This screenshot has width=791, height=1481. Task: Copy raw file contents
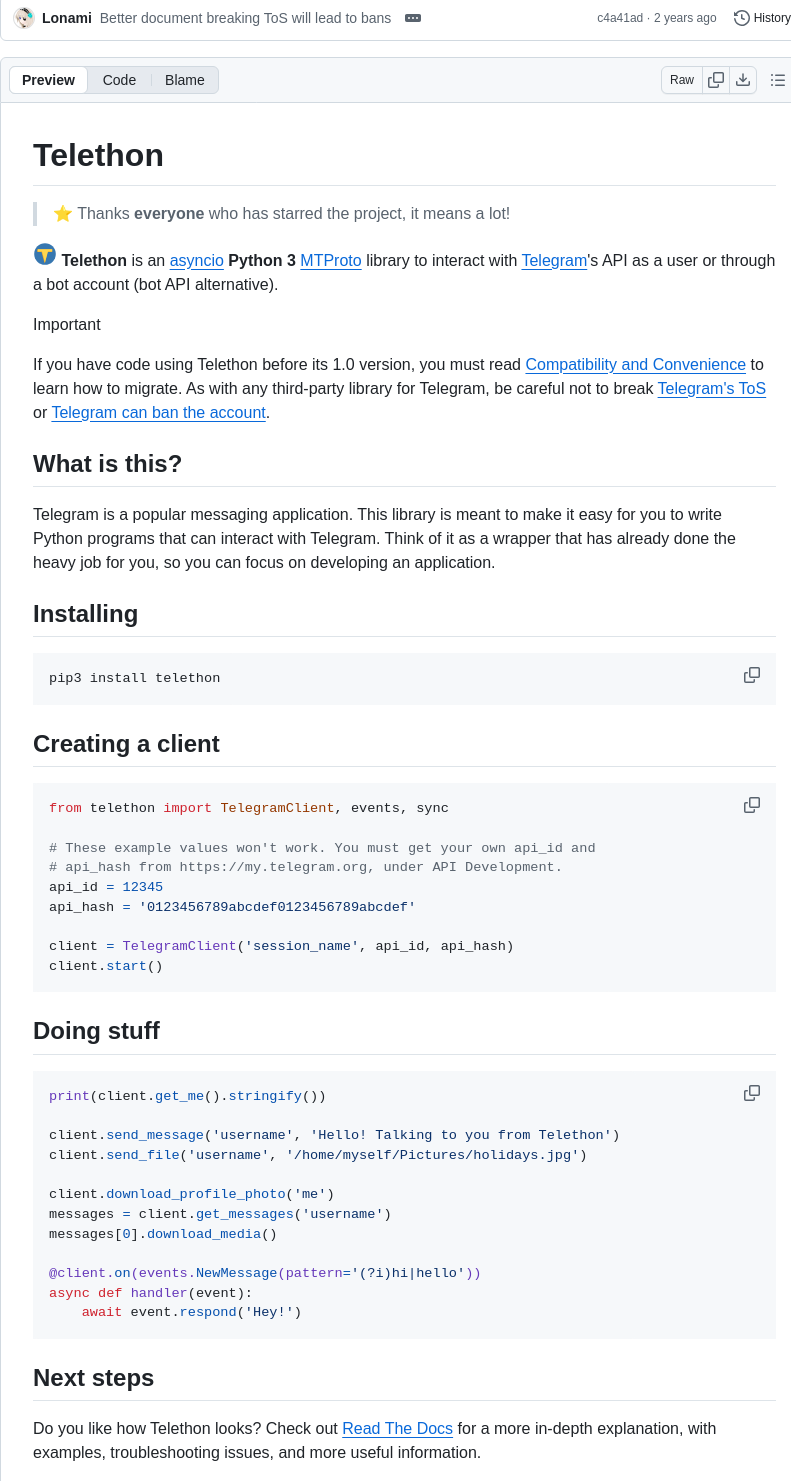click(x=716, y=80)
